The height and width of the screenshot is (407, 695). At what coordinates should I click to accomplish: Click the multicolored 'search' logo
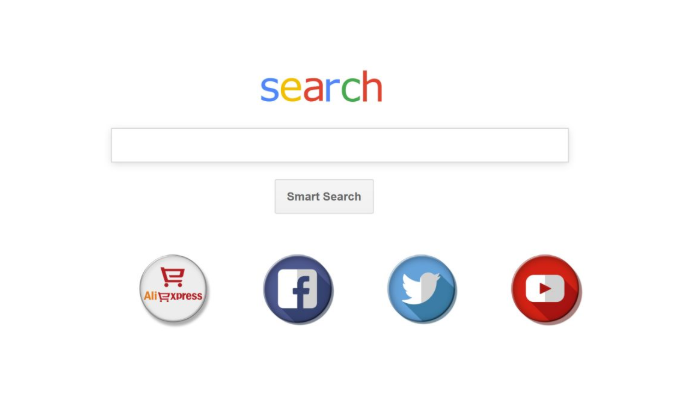click(321, 86)
